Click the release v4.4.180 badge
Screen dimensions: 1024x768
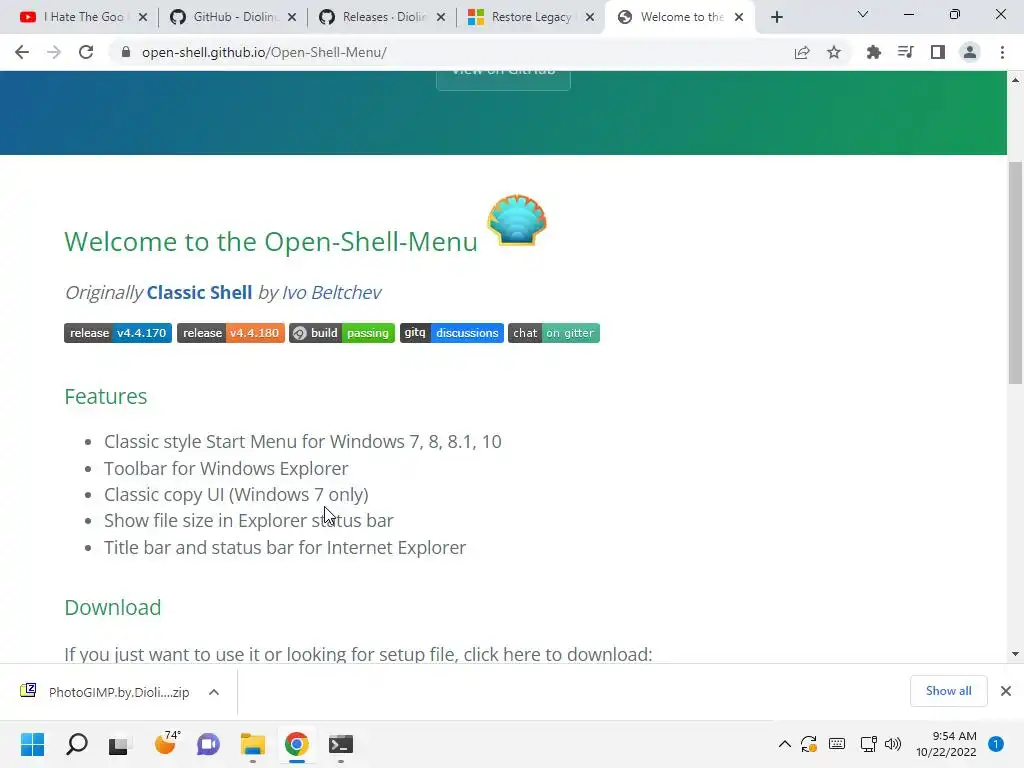pos(231,333)
